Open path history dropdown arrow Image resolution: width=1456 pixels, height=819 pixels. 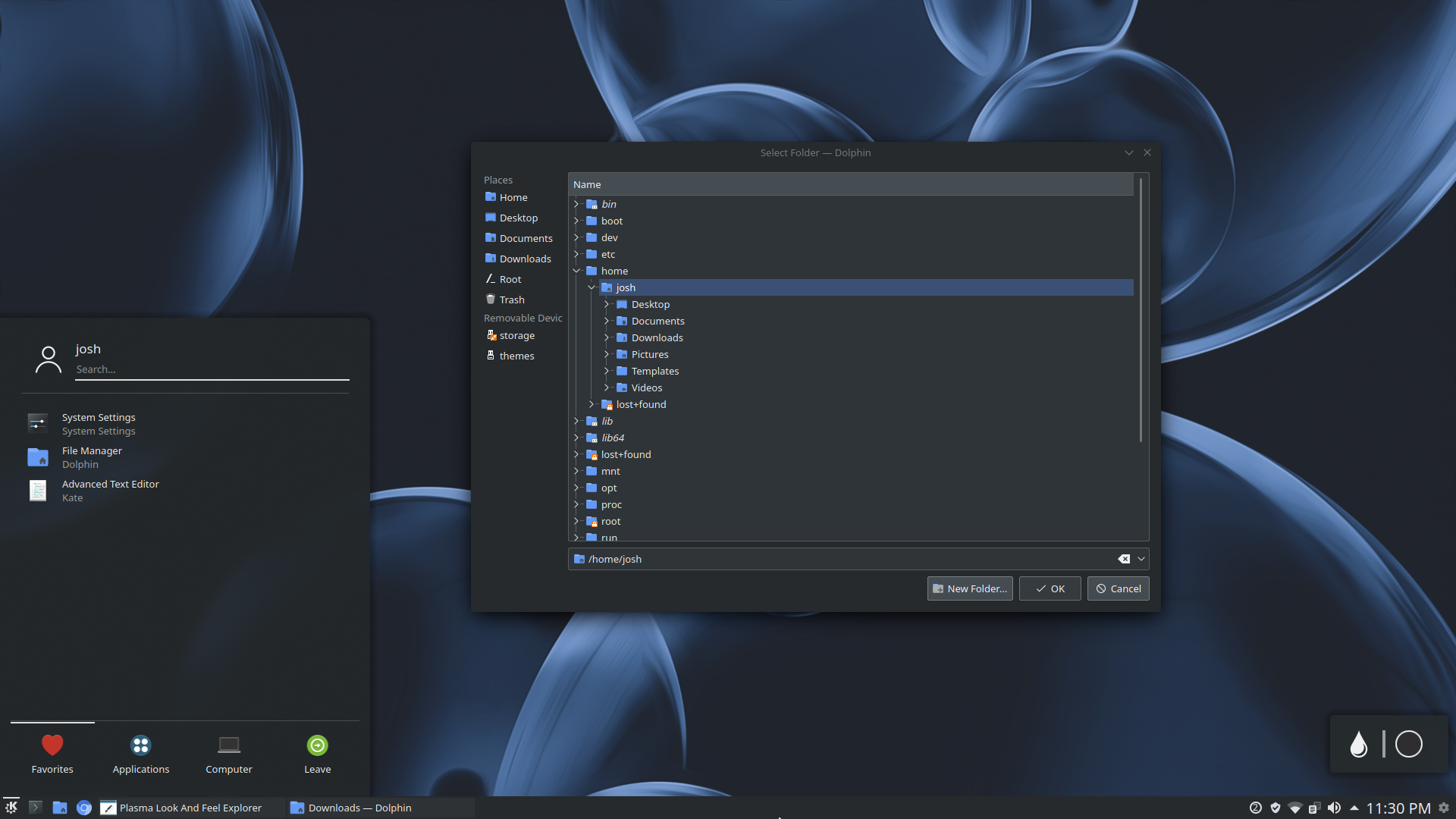coord(1141,559)
